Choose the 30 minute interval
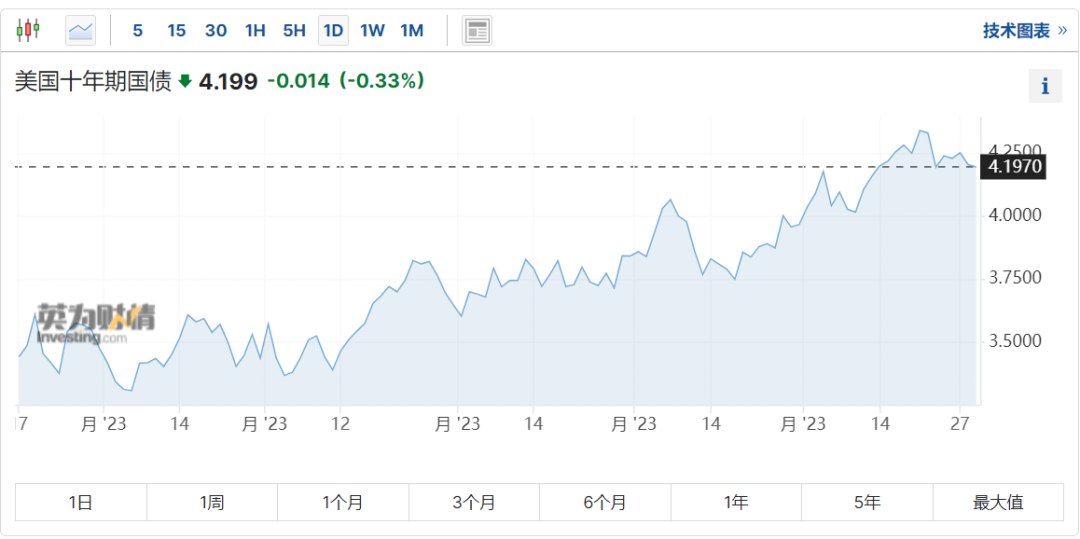Viewport: 1080px width, 539px height. click(216, 30)
